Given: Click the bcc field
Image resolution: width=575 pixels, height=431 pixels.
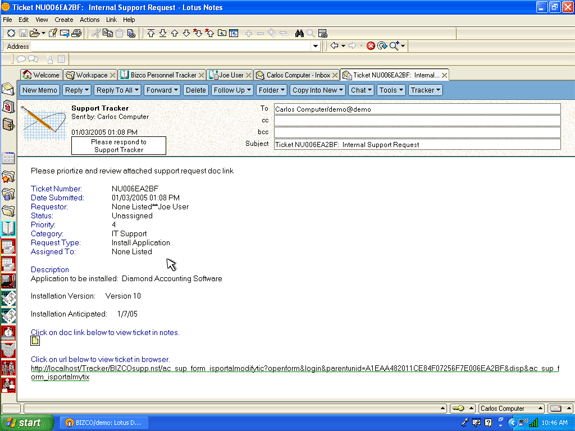Looking at the screenshot, I should (417, 132).
